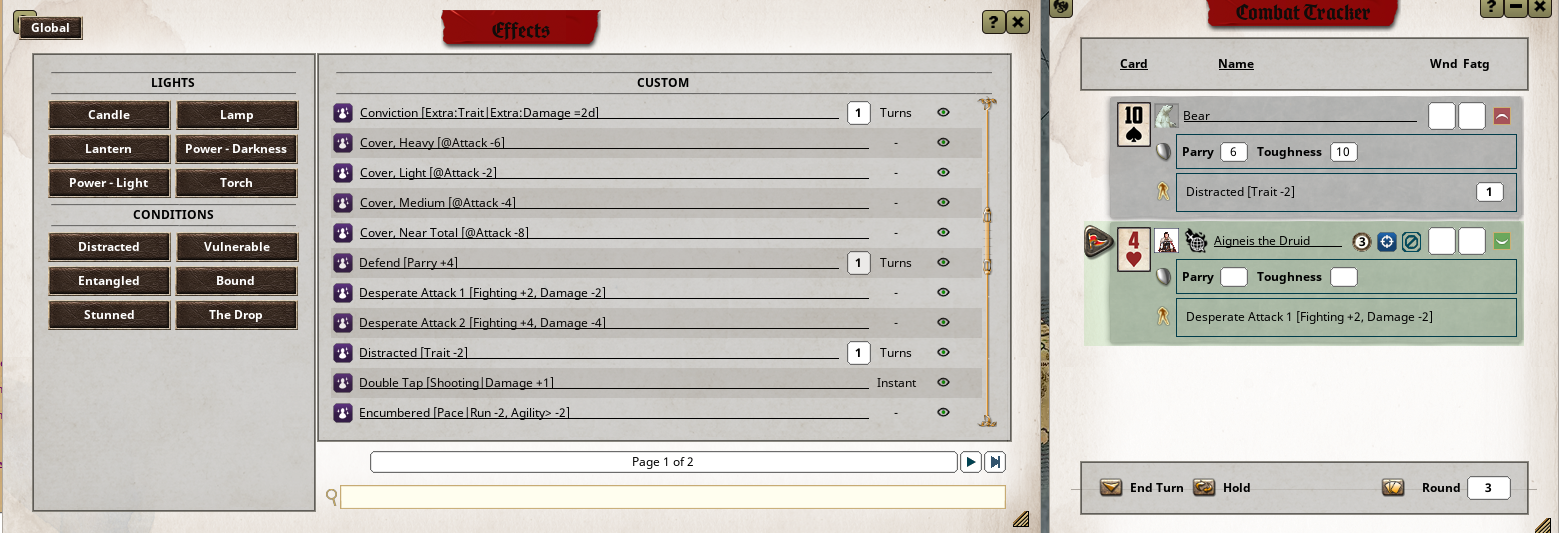The width and height of the screenshot is (1559, 533).
Task: Toggle visibility eye for Distracted effect
Action: 942,353
